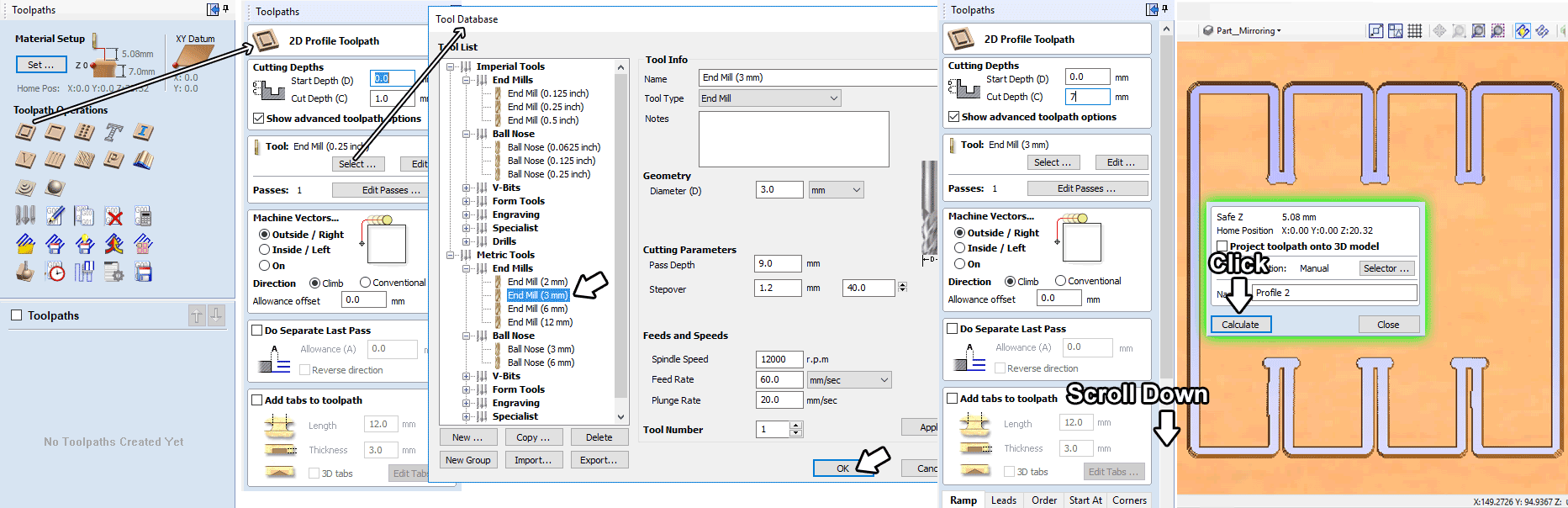Collapse the Metric Tools tree node
1568x508 pixels.
pos(451,255)
